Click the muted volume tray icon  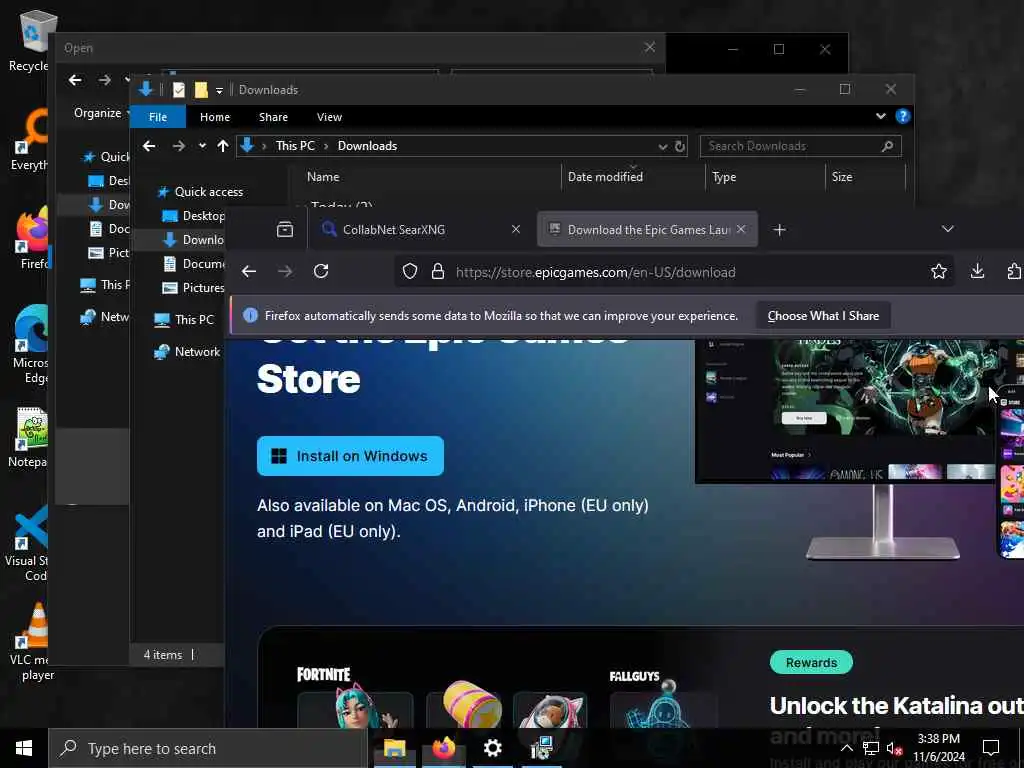click(894, 749)
